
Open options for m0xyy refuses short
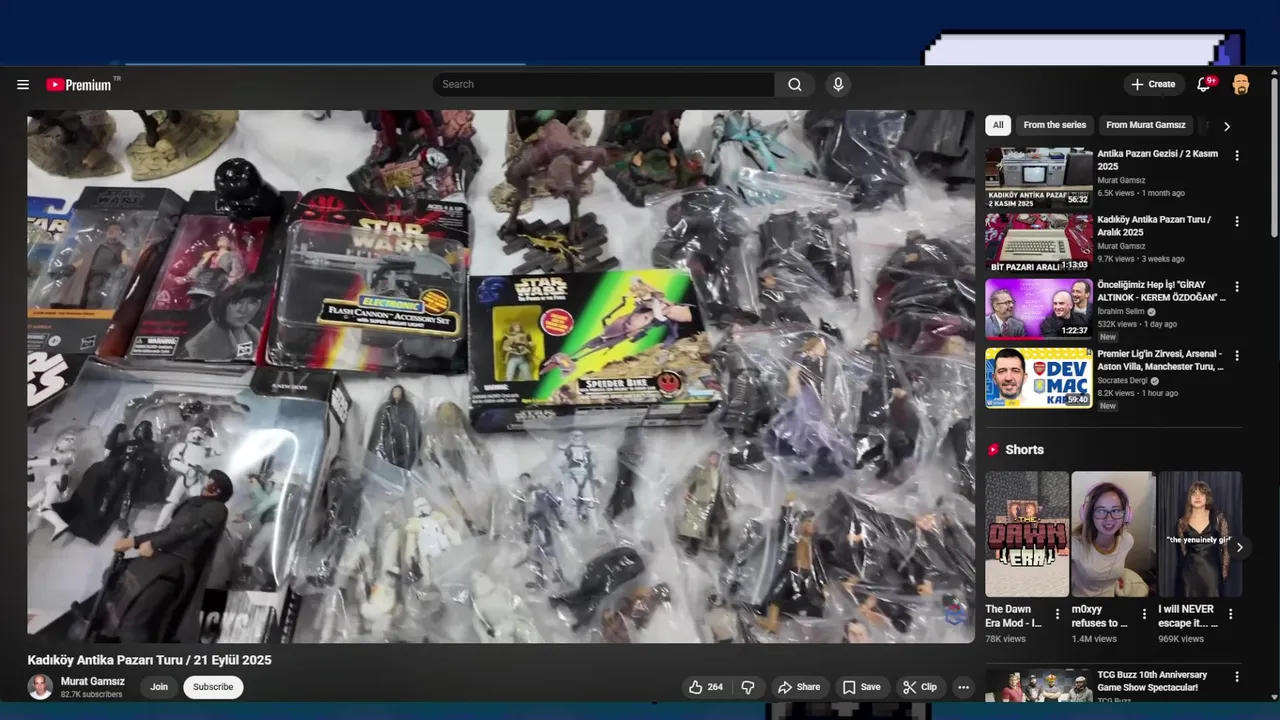coord(1144,614)
